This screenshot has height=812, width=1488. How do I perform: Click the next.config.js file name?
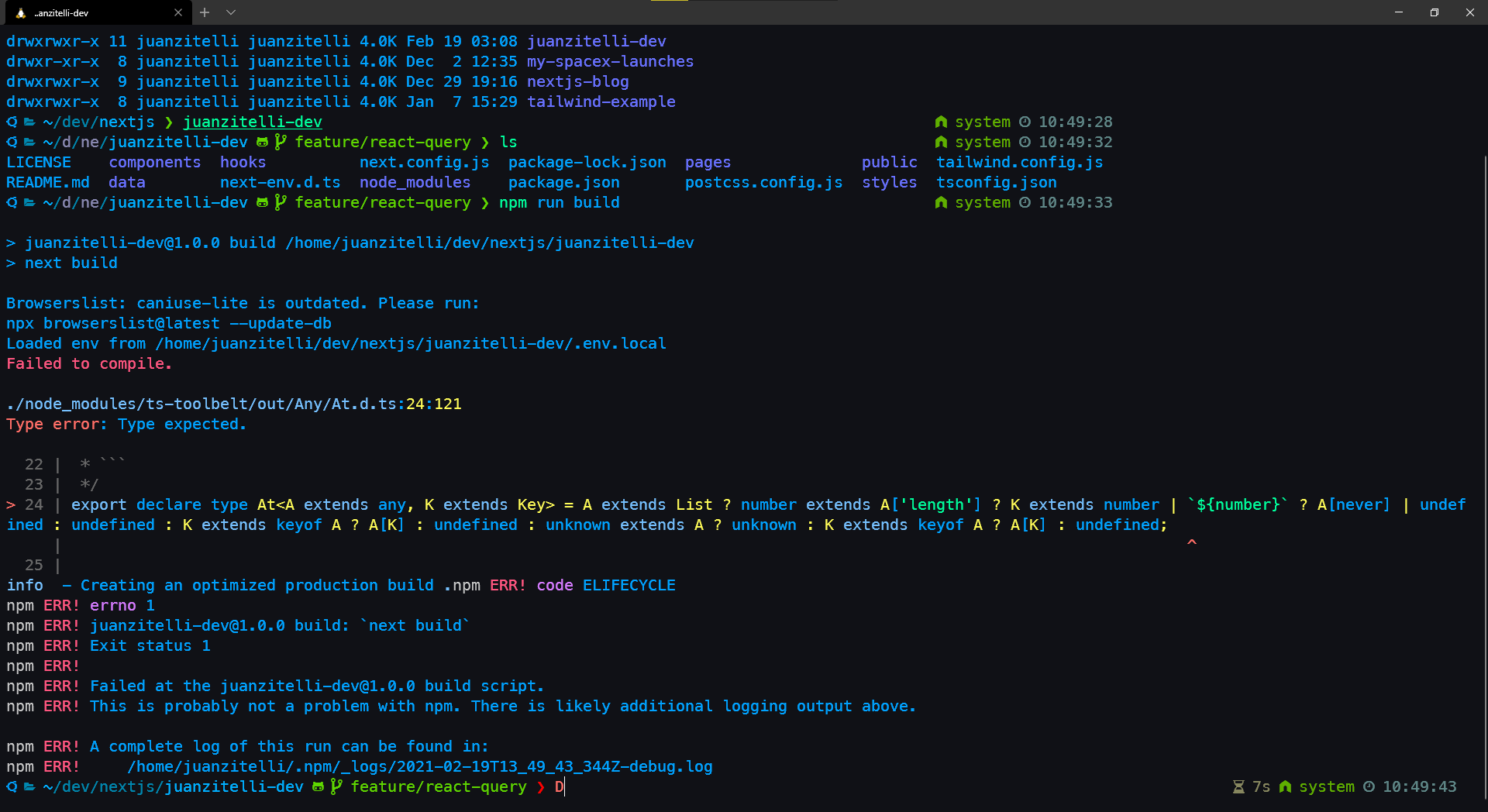(x=424, y=162)
